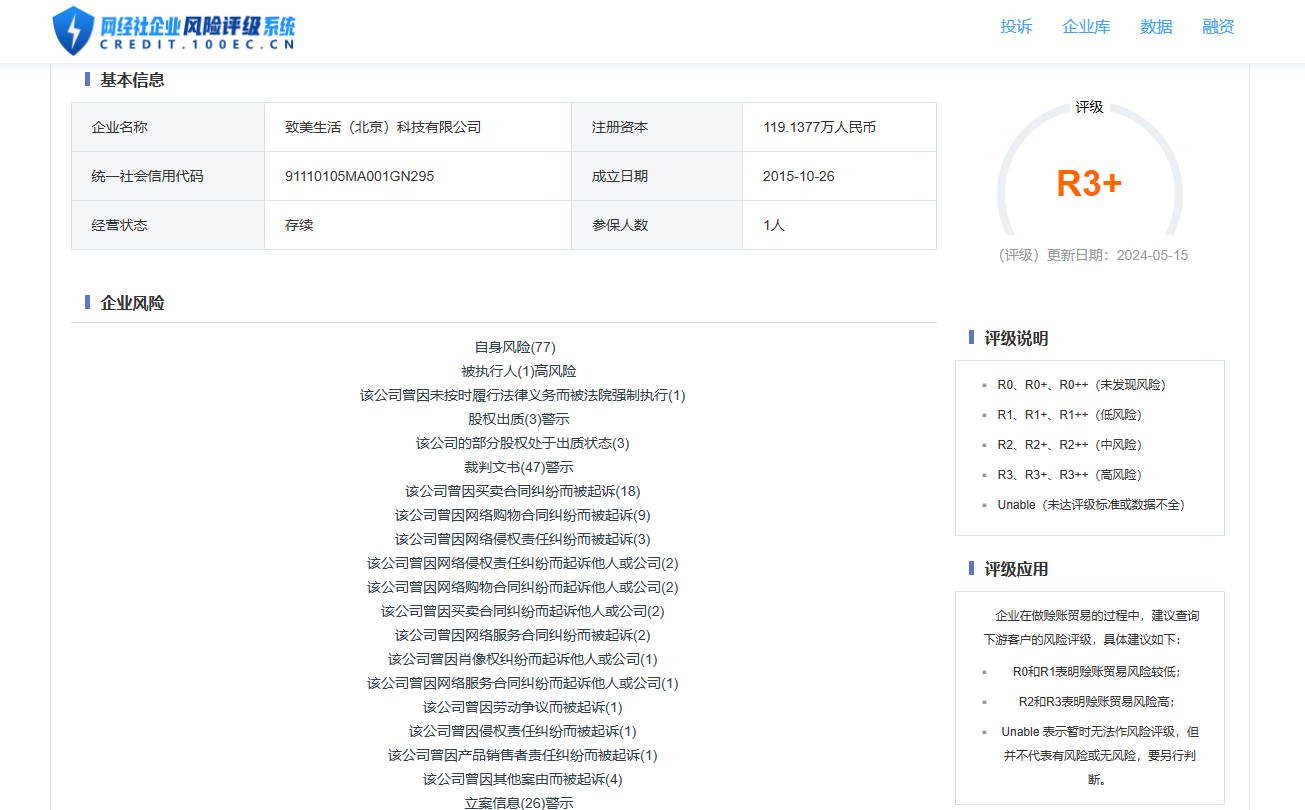The image size is (1305, 810).
Task: Click the 网络服务合同纠纷而起诉他人或公司(1) row
Action: pos(523,683)
